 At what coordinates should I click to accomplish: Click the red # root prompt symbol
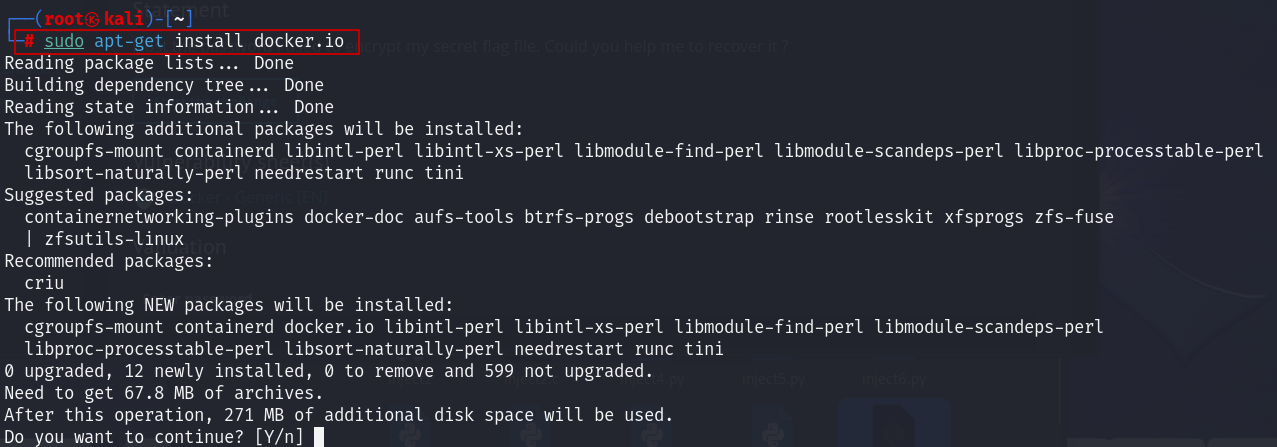click(x=30, y=41)
